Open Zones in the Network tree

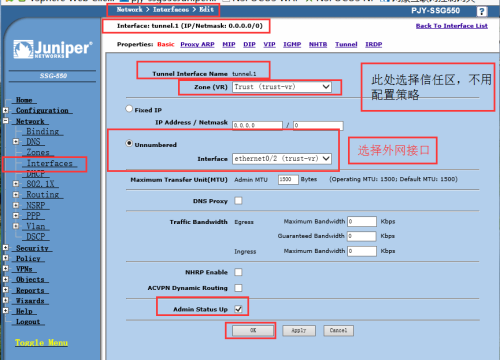click(x=38, y=152)
